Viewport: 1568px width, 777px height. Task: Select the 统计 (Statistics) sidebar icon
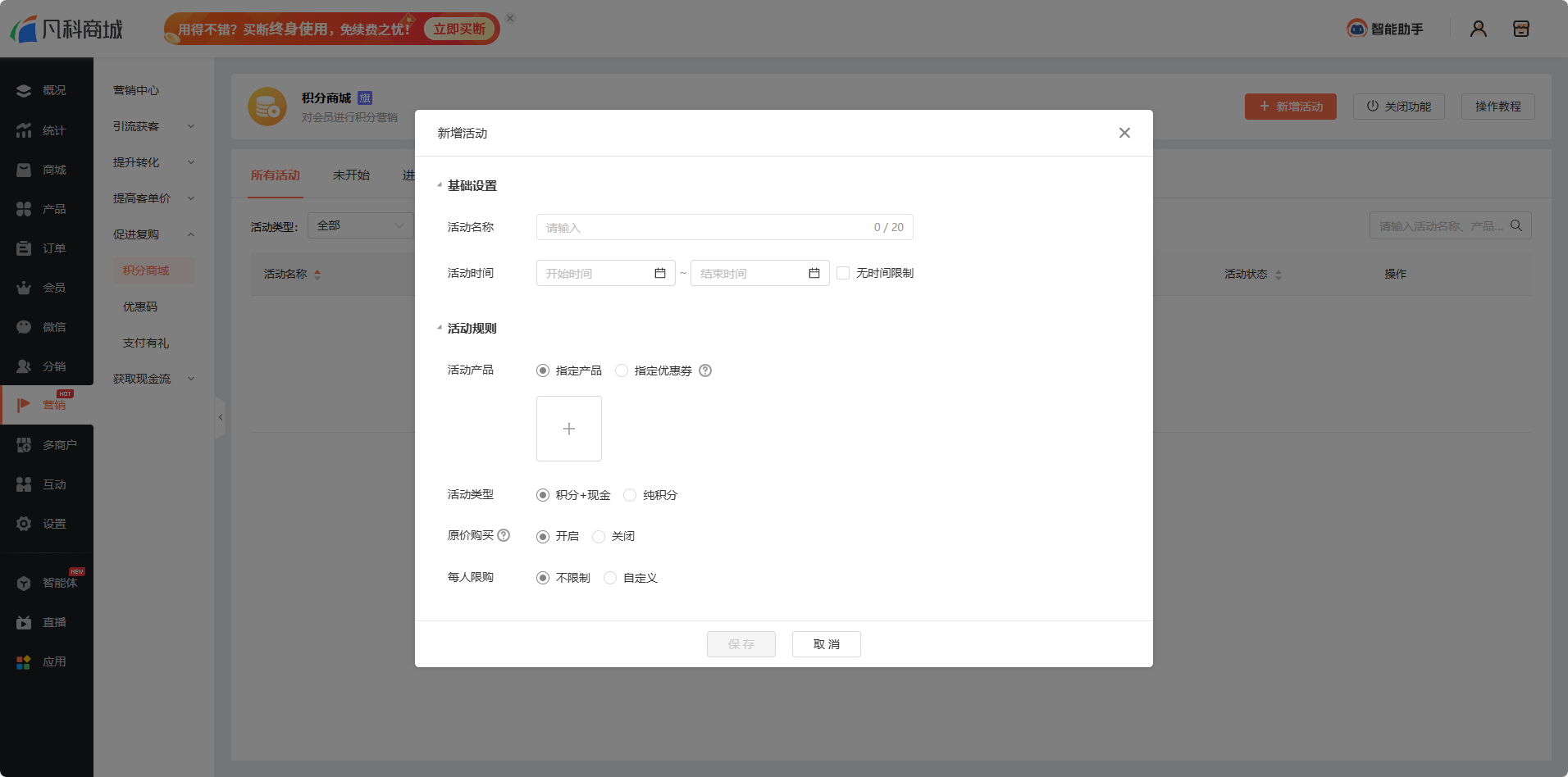click(47, 129)
